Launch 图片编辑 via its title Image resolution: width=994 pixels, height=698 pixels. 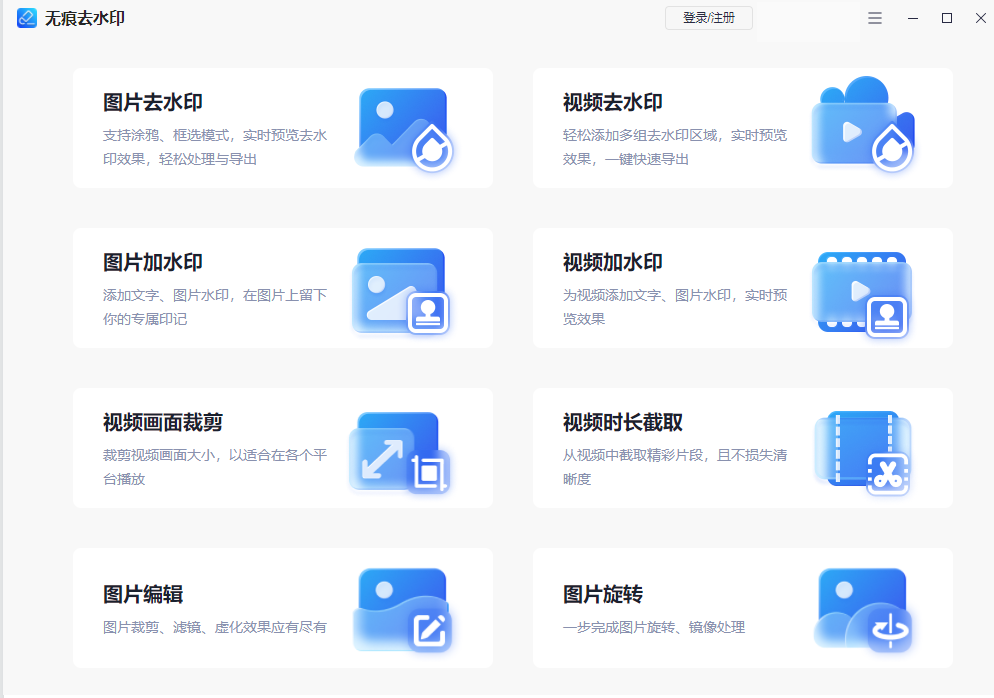click(x=143, y=595)
